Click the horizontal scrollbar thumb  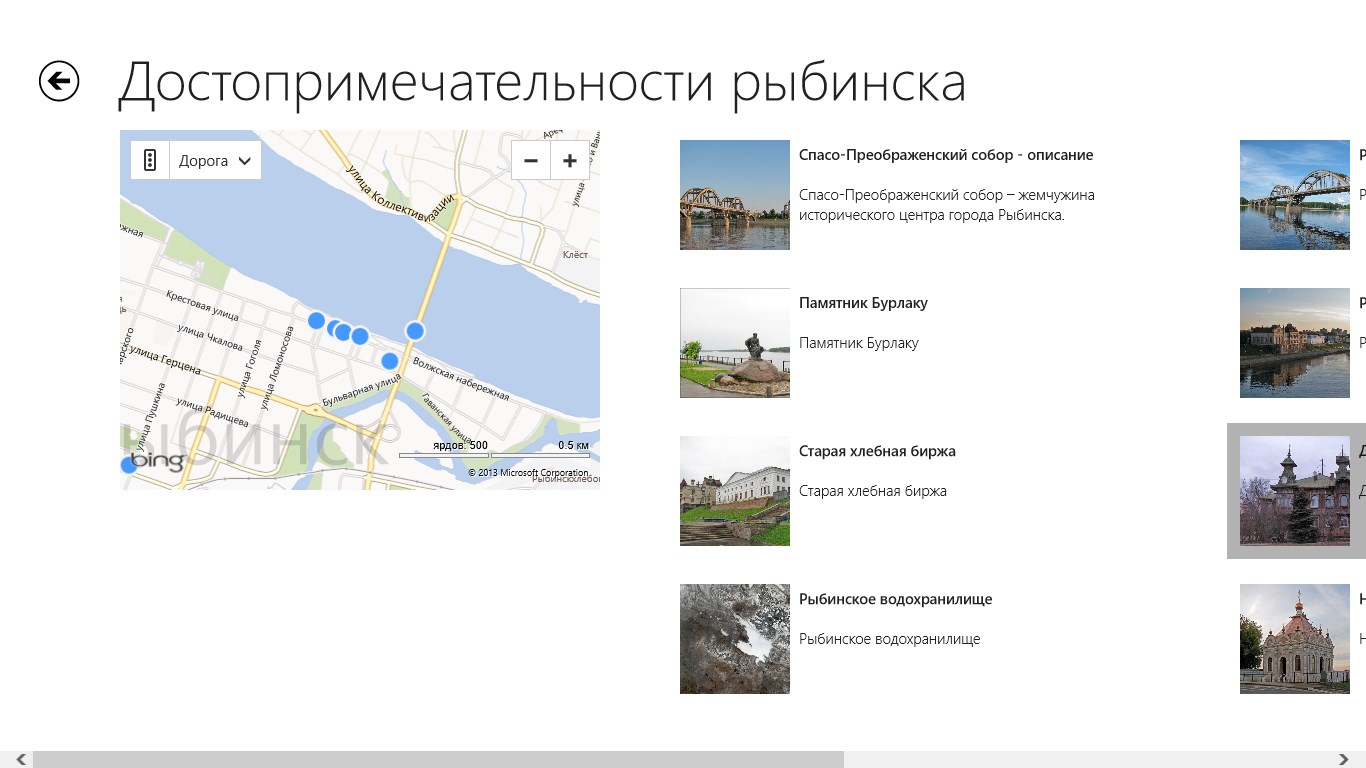pyautogui.click(x=438, y=760)
